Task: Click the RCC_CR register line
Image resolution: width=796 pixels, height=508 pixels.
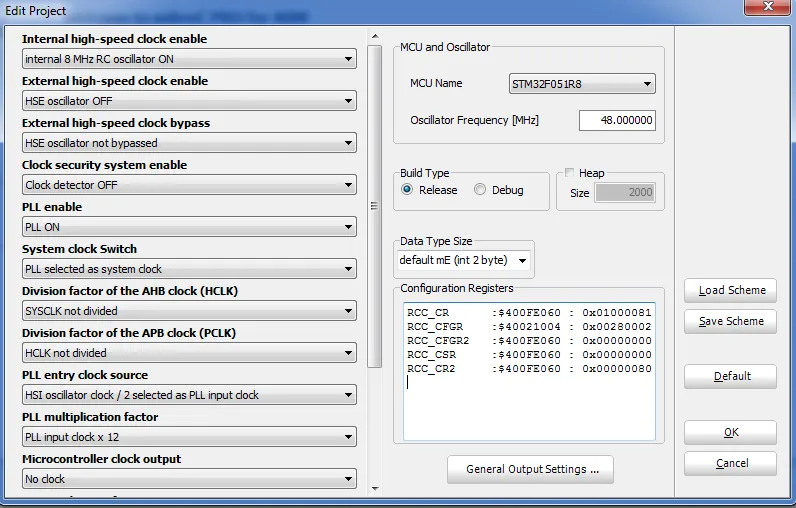Action: click(x=529, y=313)
